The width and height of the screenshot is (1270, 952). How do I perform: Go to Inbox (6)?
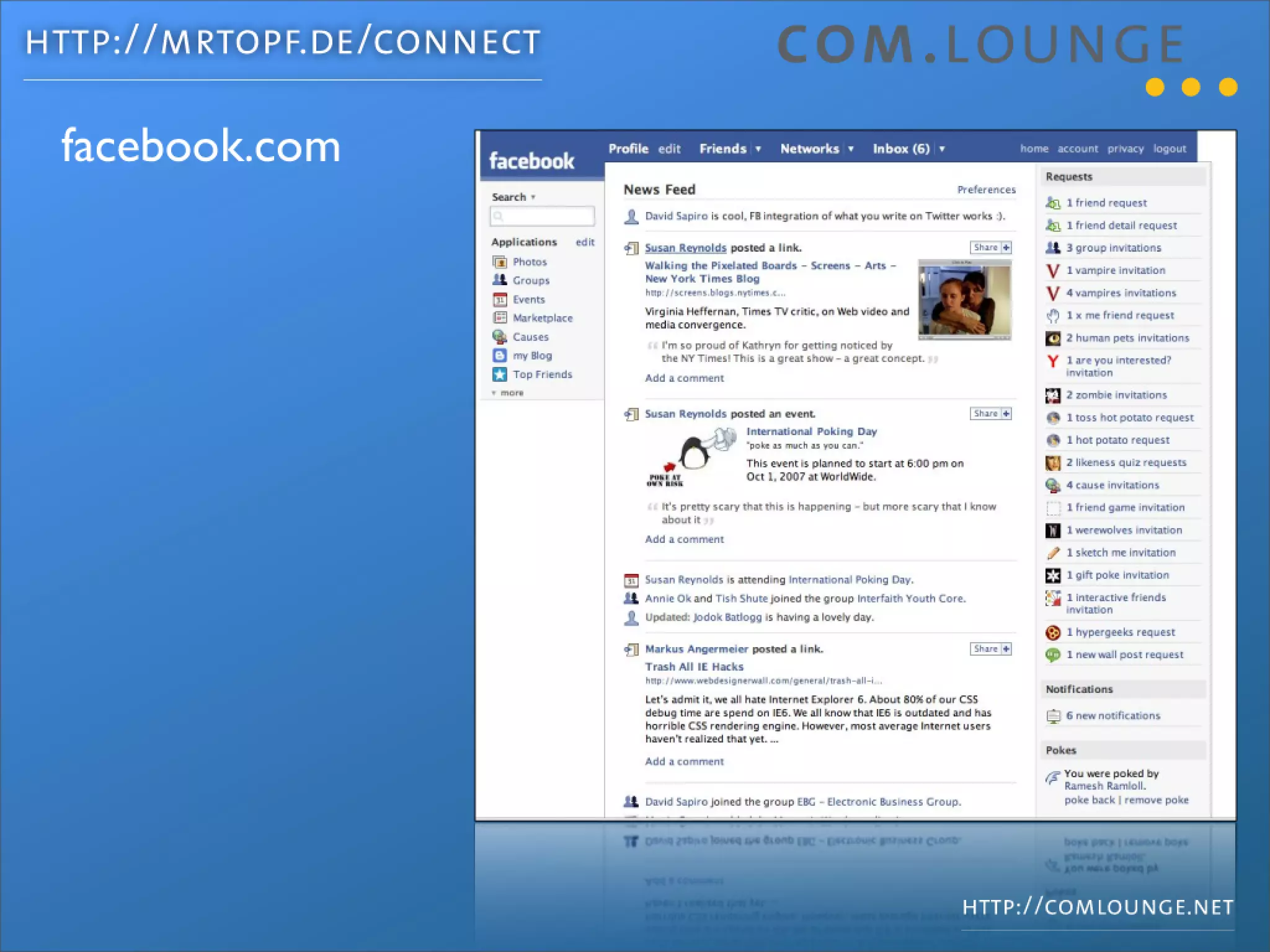[x=901, y=149]
